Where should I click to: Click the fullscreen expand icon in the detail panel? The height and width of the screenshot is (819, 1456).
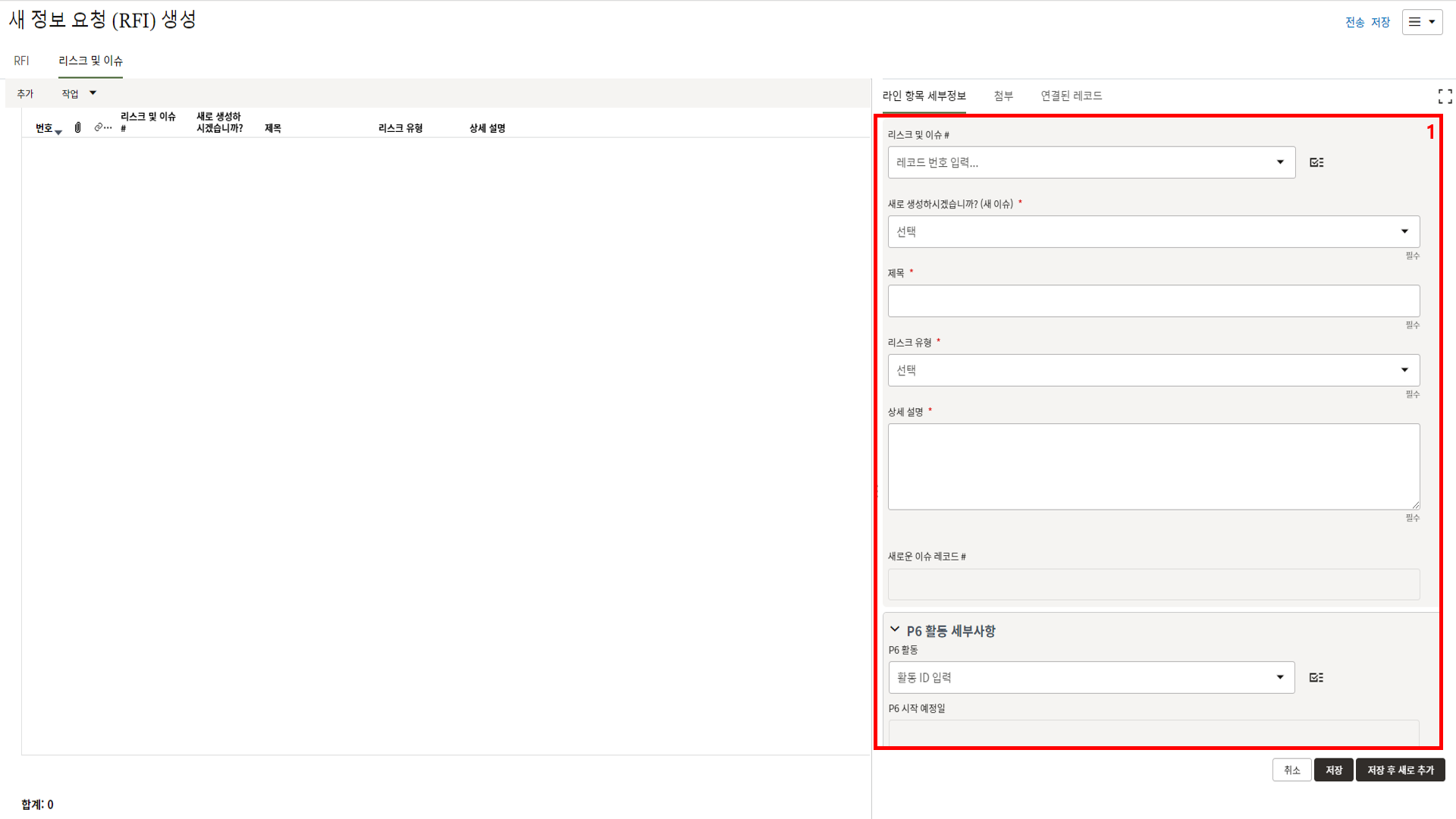click(1445, 96)
